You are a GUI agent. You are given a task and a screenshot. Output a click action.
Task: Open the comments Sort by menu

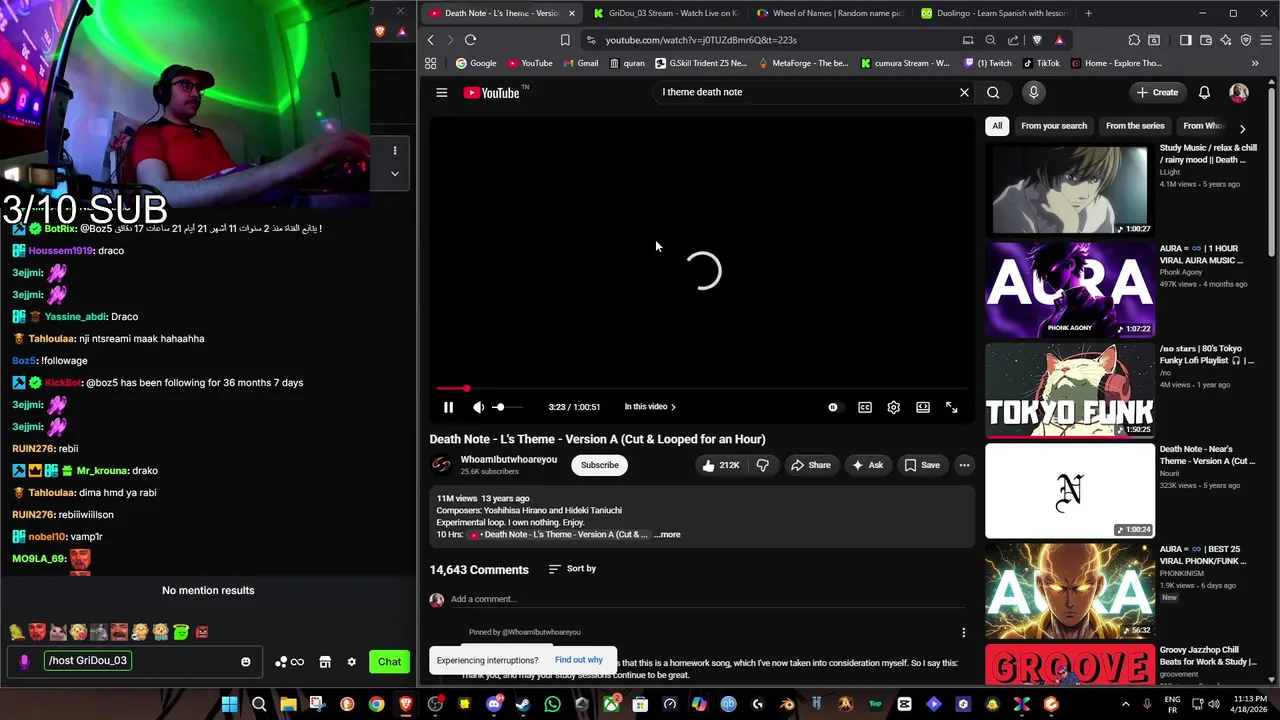coord(572,569)
